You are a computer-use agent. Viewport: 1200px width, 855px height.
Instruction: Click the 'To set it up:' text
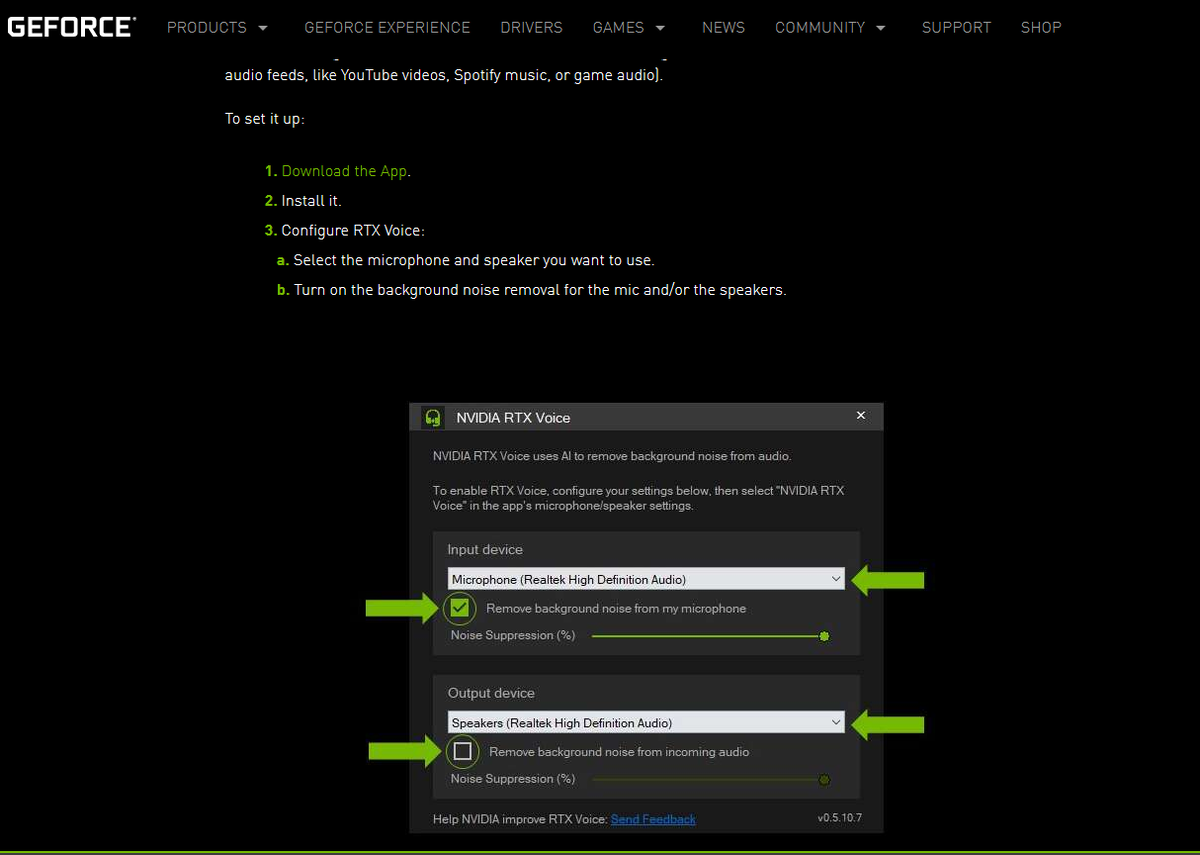pyautogui.click(x=265, y=119)
